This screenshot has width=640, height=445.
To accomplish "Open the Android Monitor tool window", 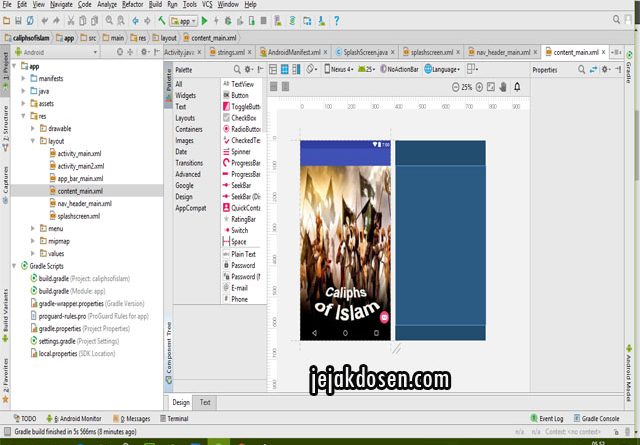I will click(74, 418).
